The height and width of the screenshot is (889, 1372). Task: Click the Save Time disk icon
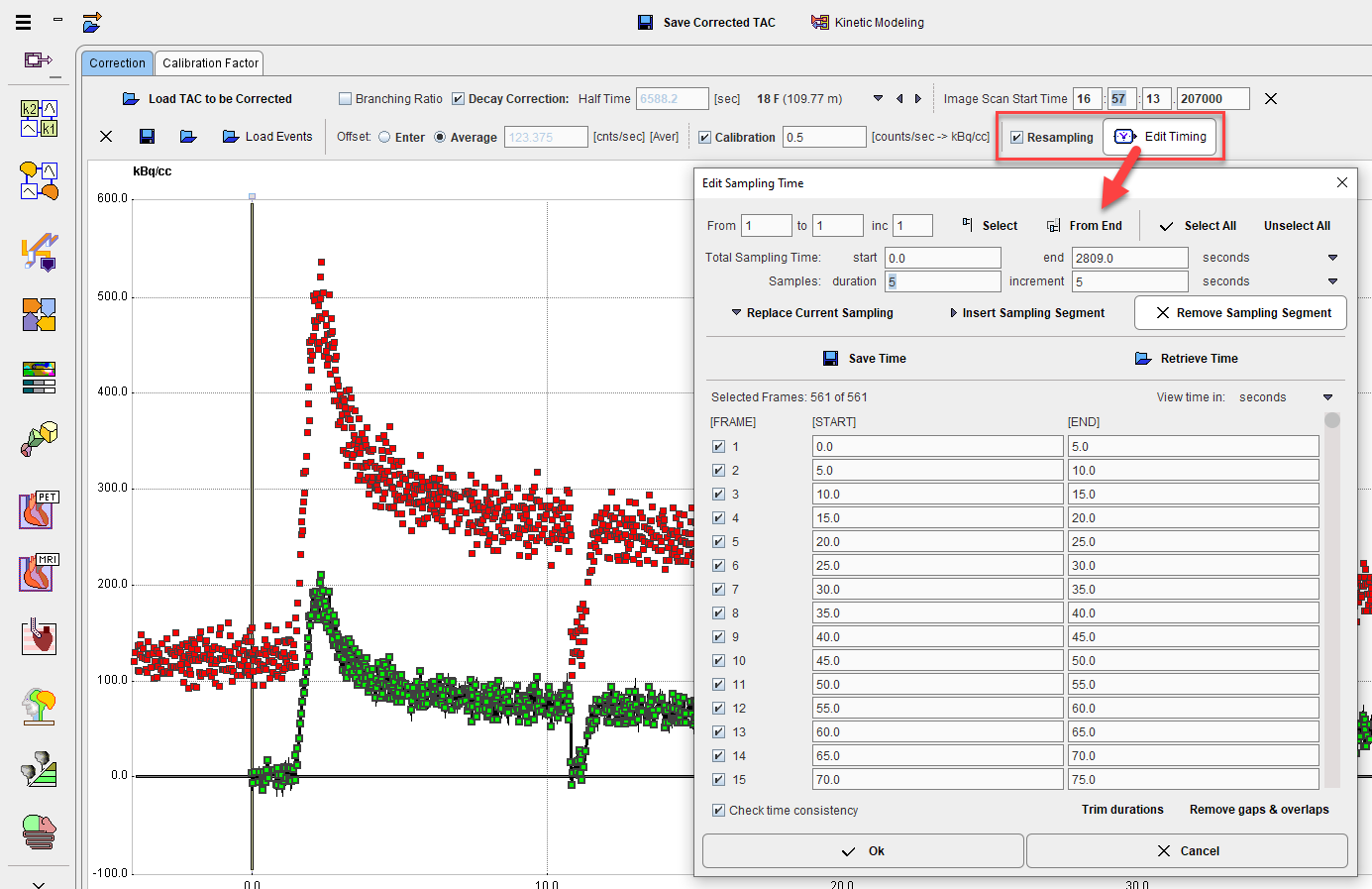pos(831,359)
